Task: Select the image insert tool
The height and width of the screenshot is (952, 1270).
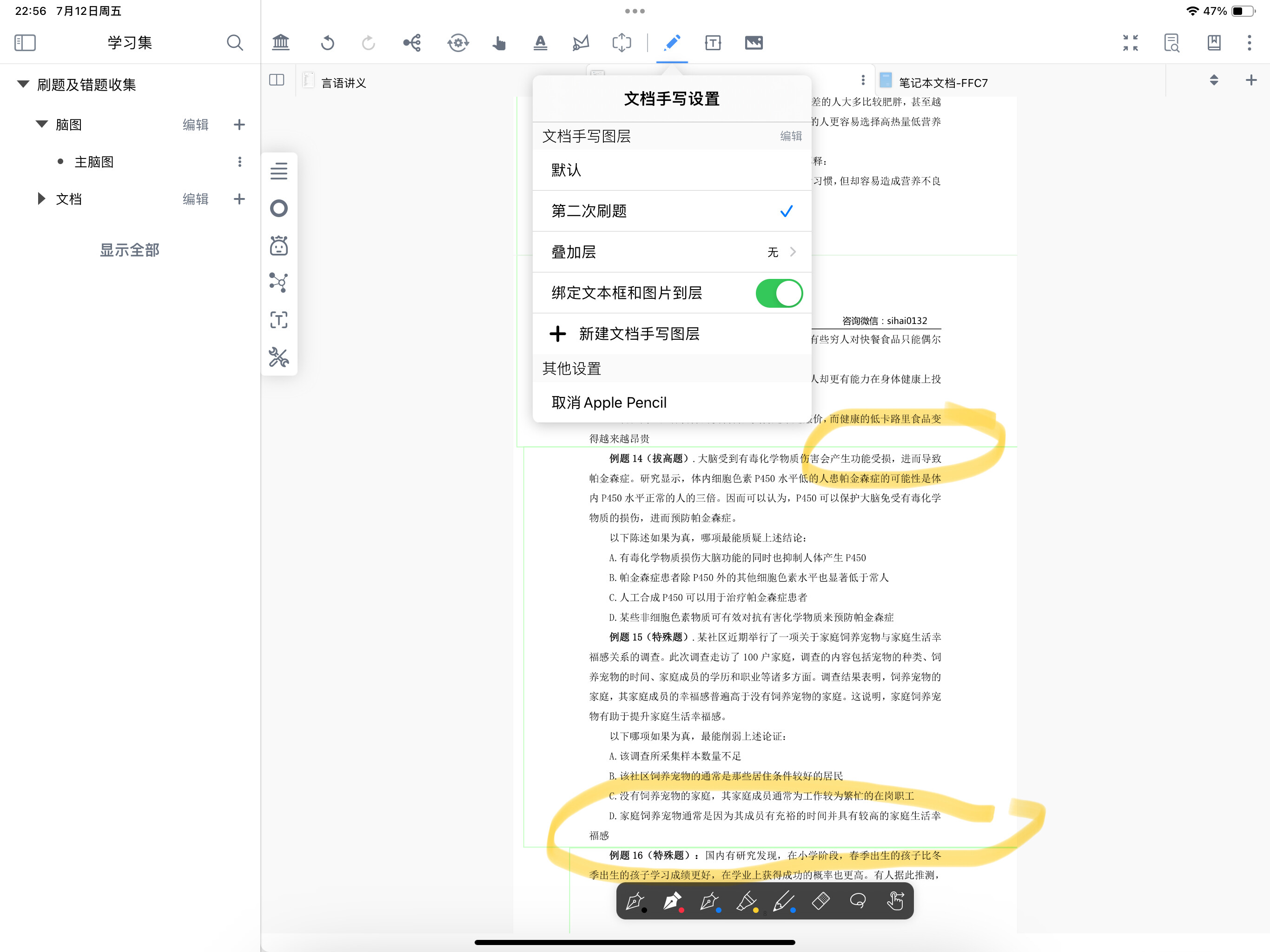Action: pos(753,42)
